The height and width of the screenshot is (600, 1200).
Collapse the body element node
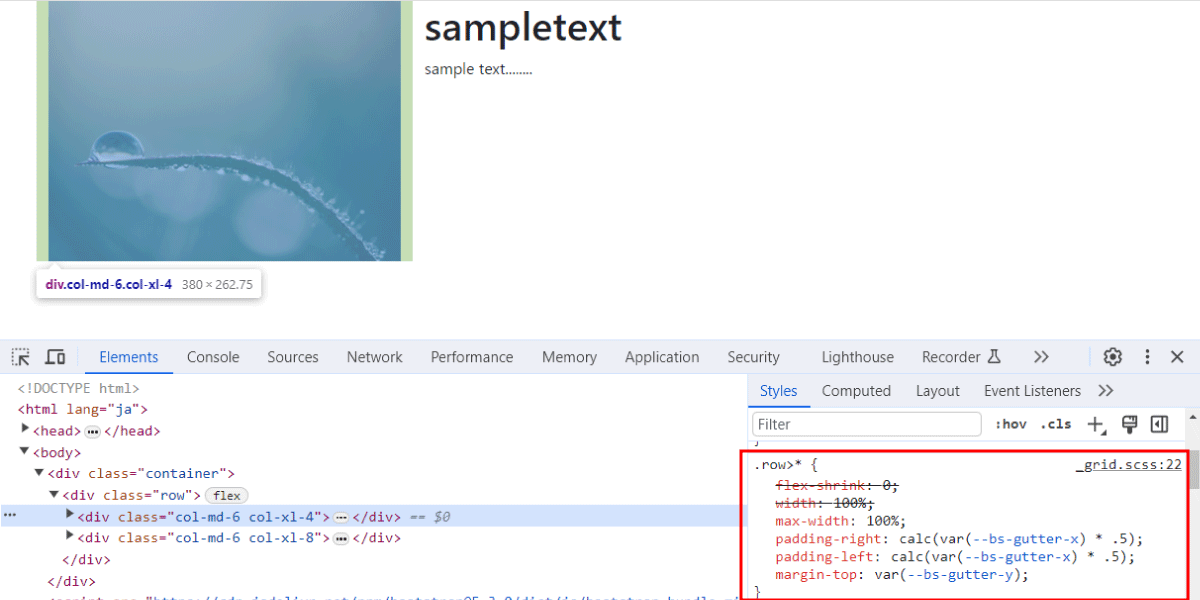[26, 452]
